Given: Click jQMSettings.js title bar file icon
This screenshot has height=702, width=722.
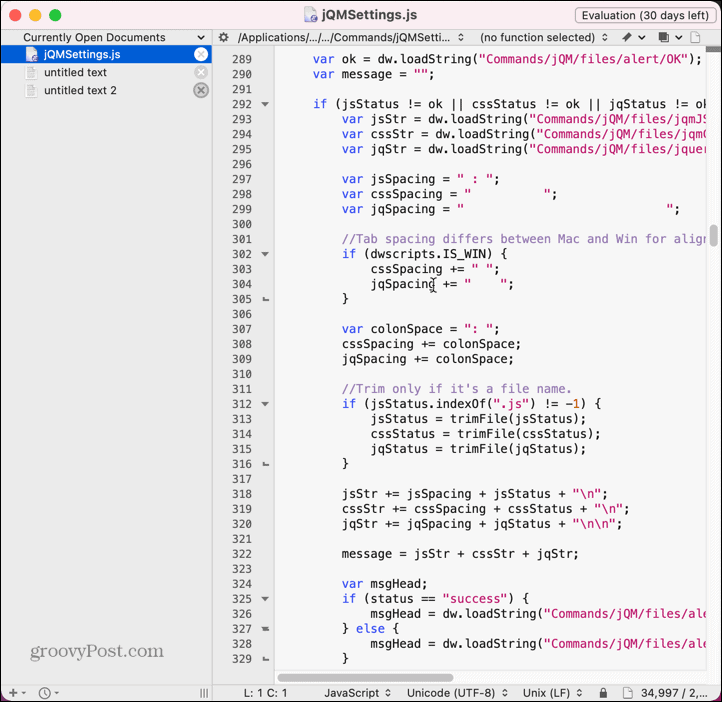Looking at the screenshot, I should [311, 15].
